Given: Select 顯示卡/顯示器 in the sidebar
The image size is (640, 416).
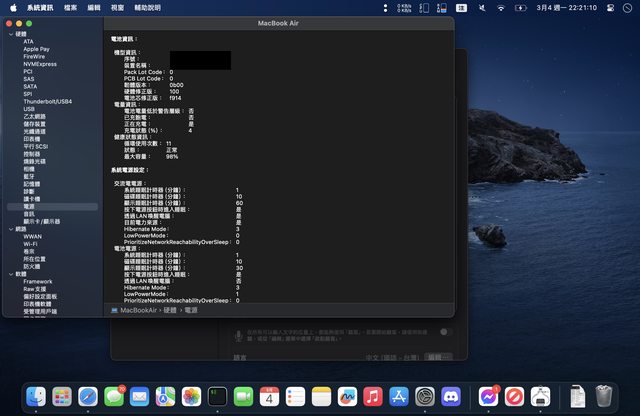Looking at the screenshot, I should click(x=42, y=222).
